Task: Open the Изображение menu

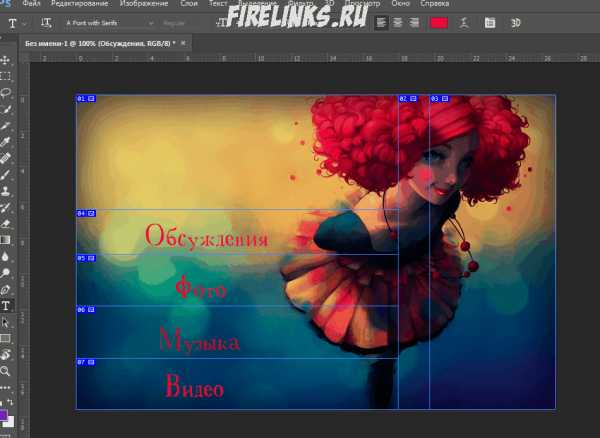Action: coord(144,3)
